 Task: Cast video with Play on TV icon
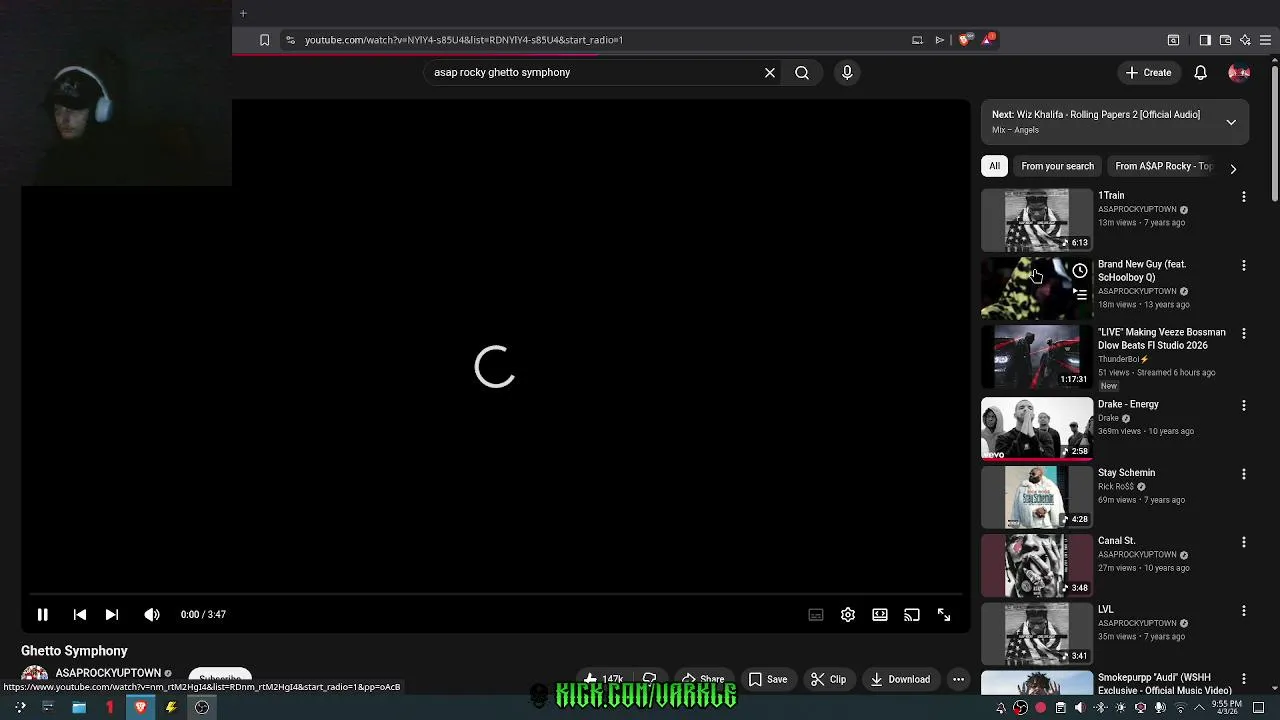tap(912, 615)
